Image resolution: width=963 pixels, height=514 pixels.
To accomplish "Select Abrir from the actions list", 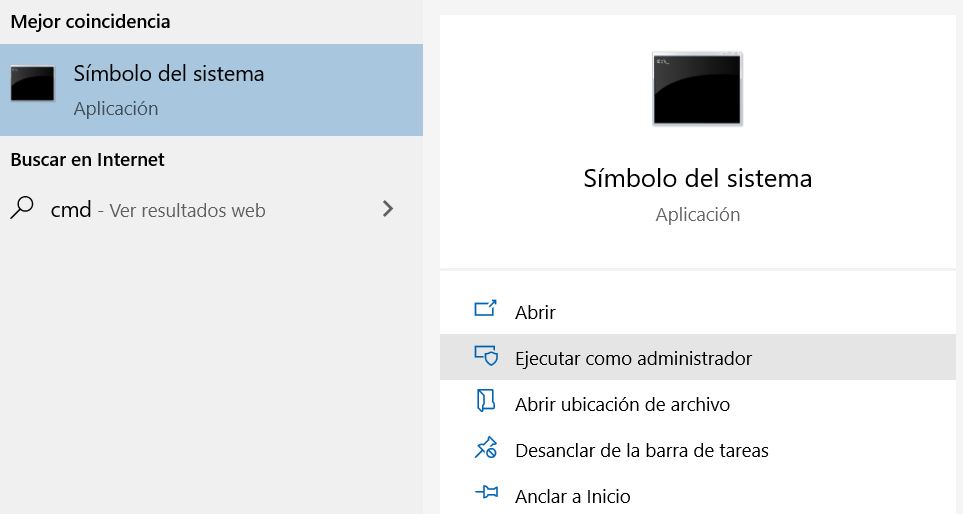I will tap(535, 312).
